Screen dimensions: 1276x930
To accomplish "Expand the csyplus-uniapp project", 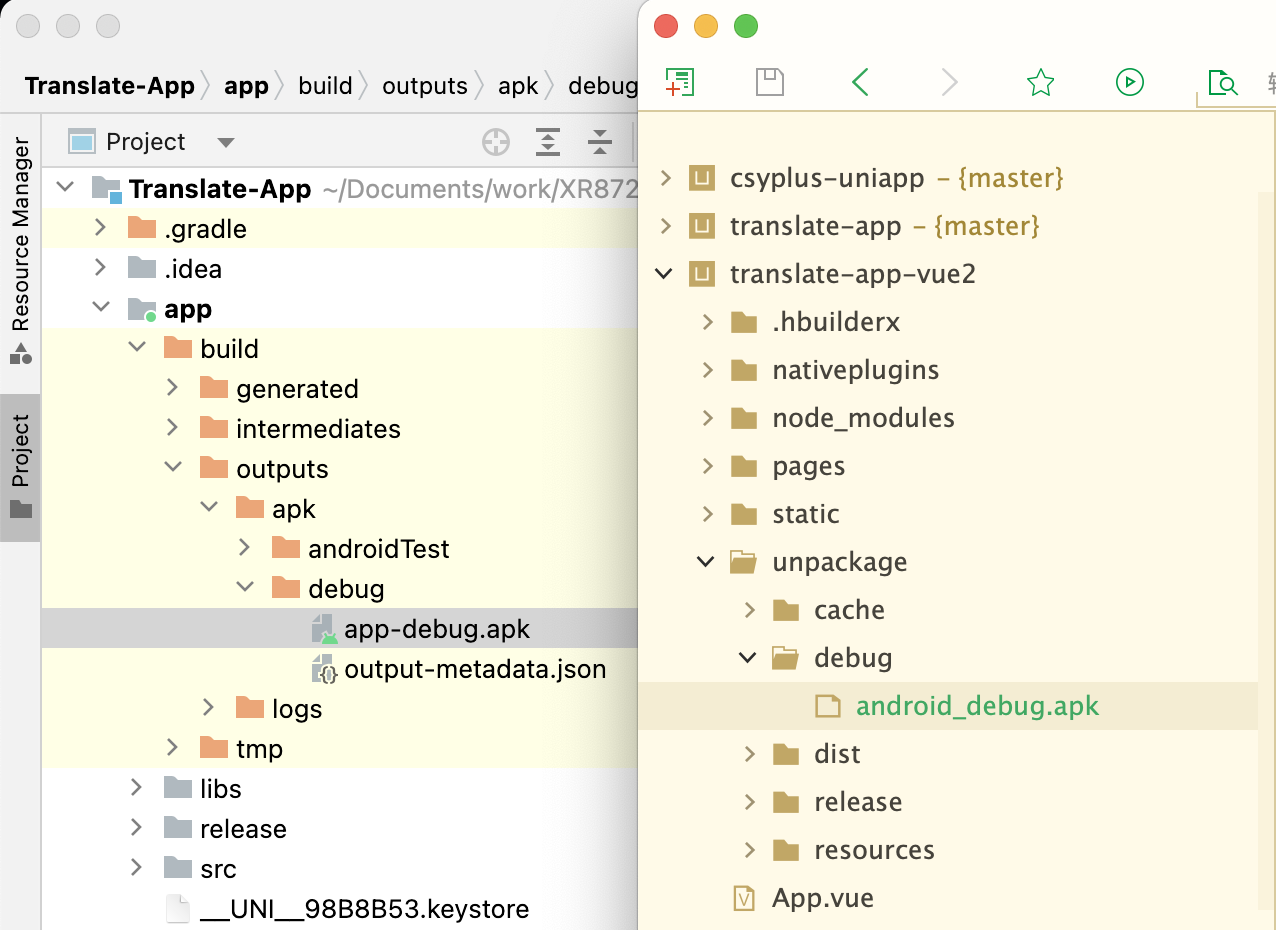I will [x=666, y=178].
